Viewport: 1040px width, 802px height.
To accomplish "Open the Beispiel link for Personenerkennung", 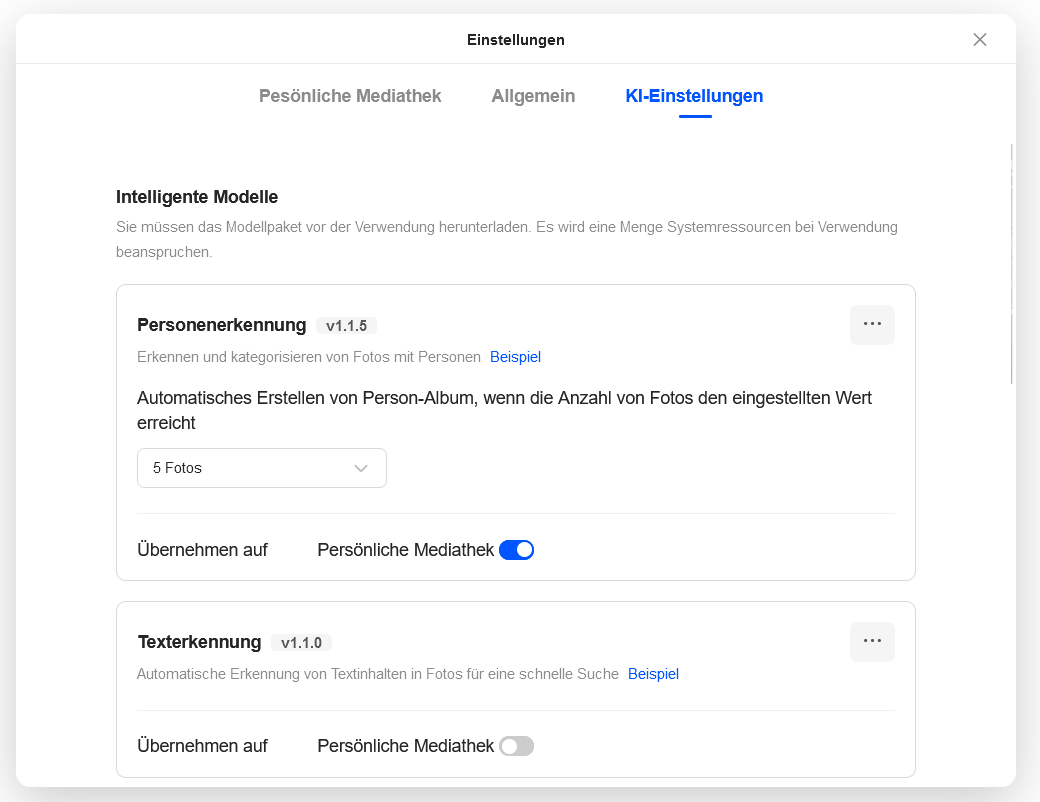I will click(515, 357).
